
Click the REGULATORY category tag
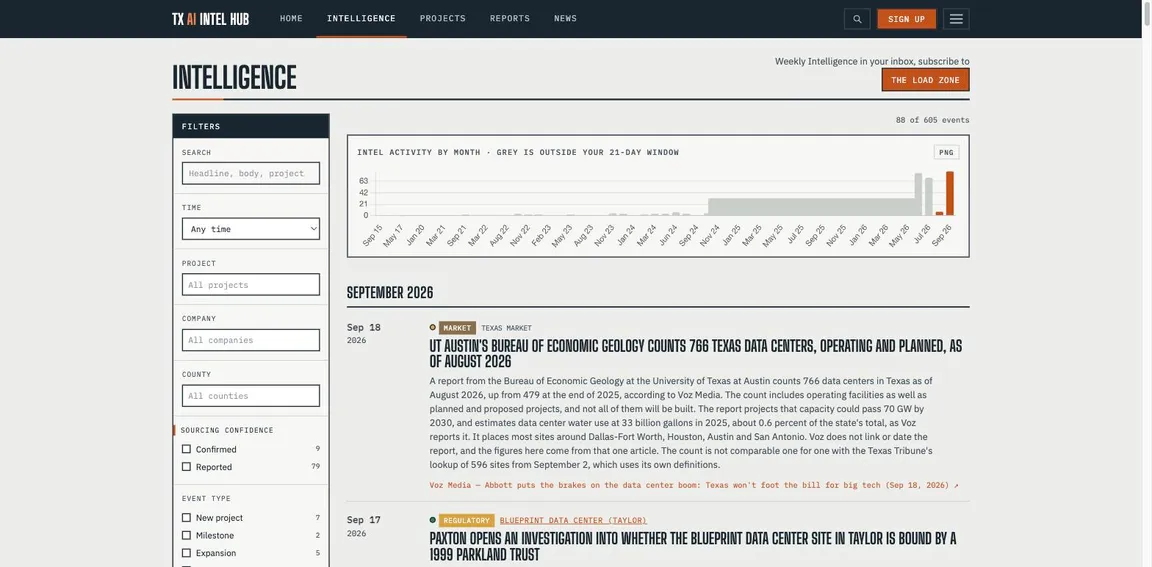467,520
